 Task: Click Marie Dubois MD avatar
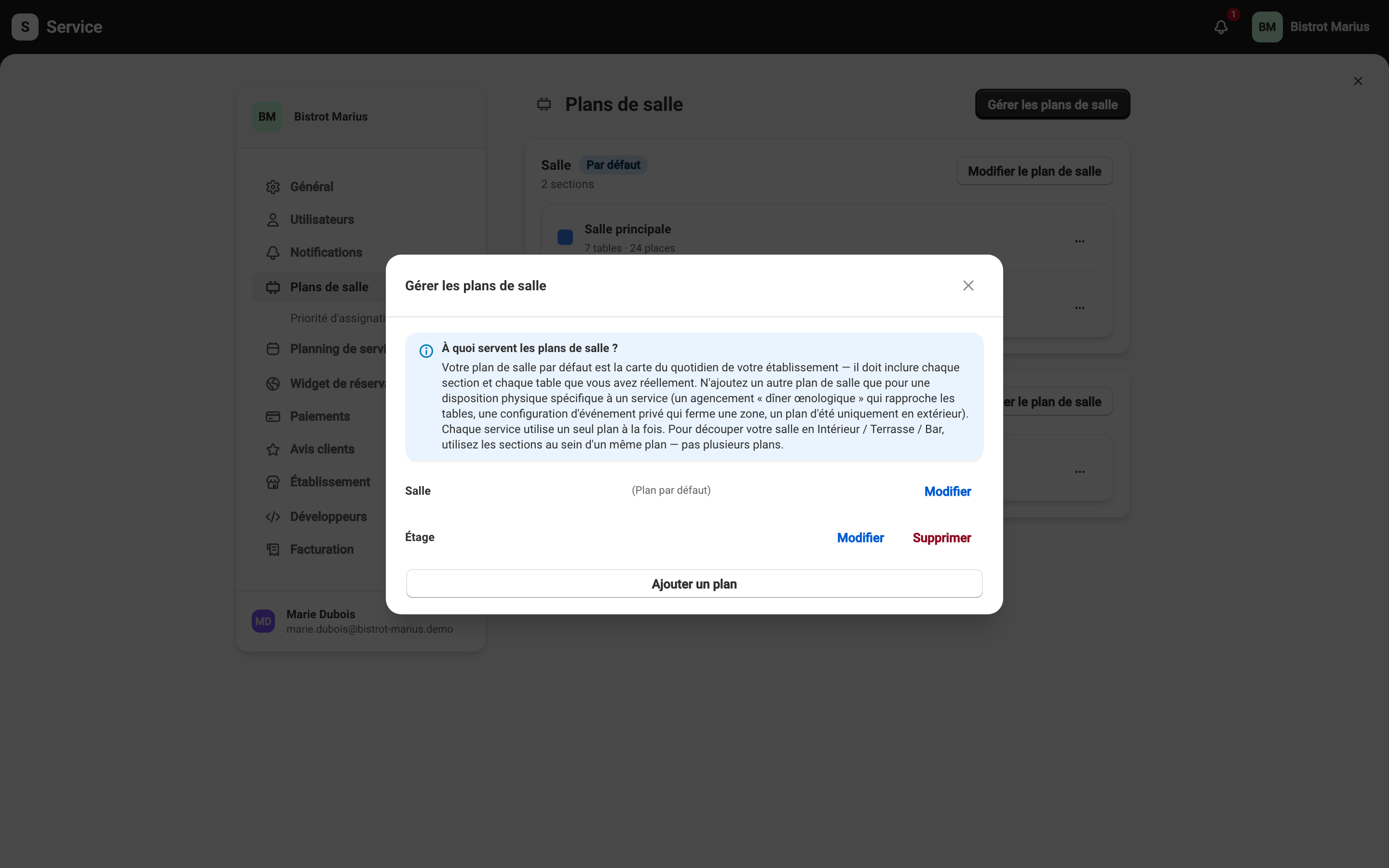(263, 621)
